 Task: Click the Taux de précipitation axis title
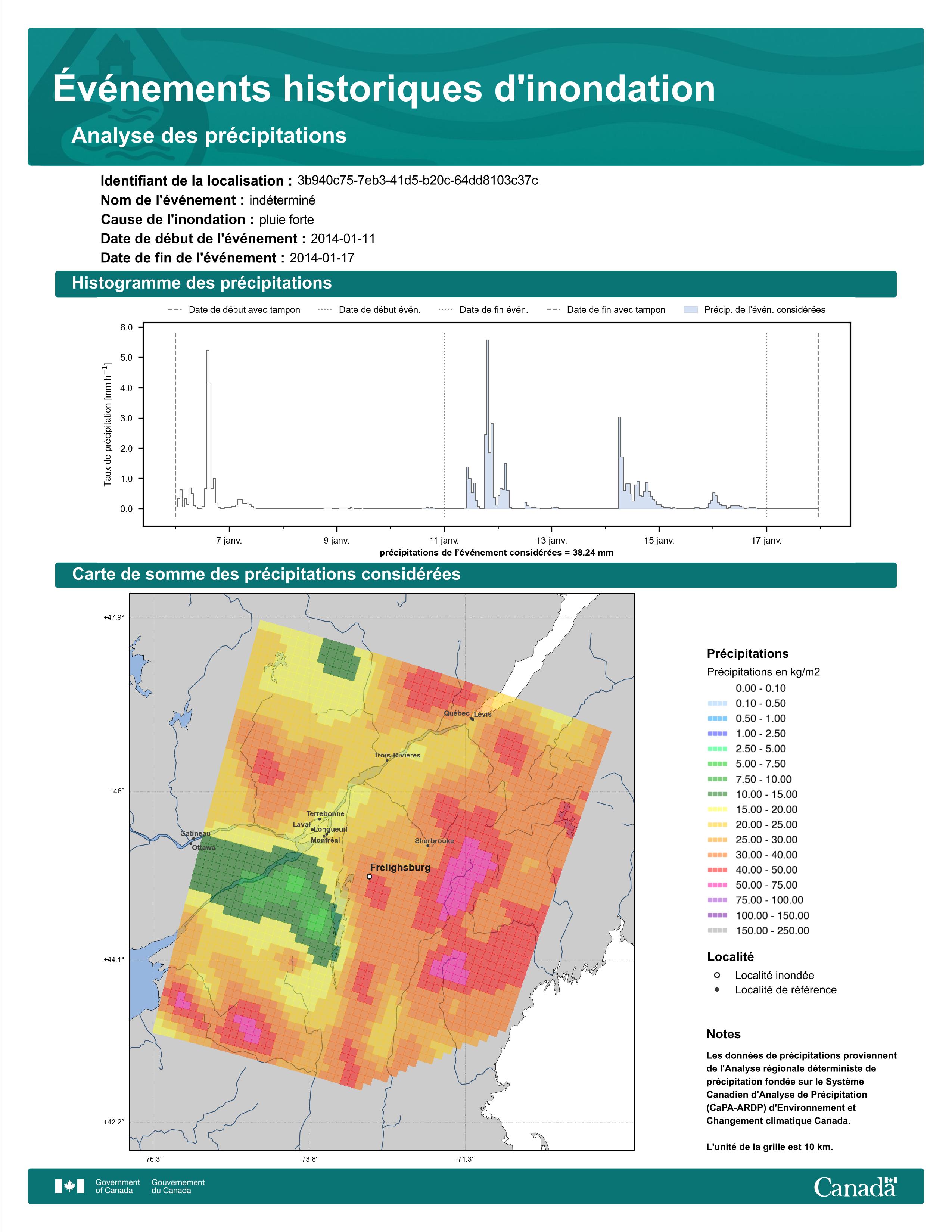[107, 425]
